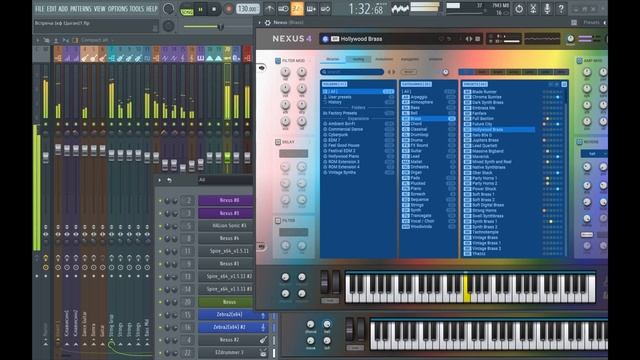Switch to the first Nexus browser tab

coord(333,59)
